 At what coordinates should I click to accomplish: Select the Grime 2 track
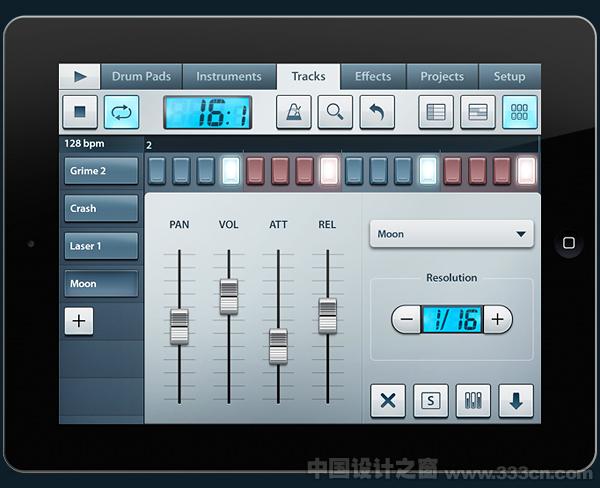coord(101,171)
